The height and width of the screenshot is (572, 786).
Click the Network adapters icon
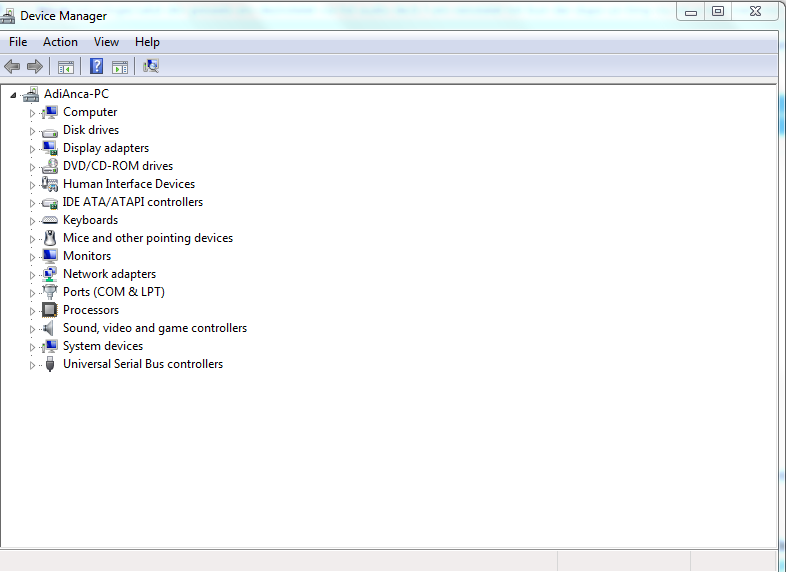coord(50,274)
